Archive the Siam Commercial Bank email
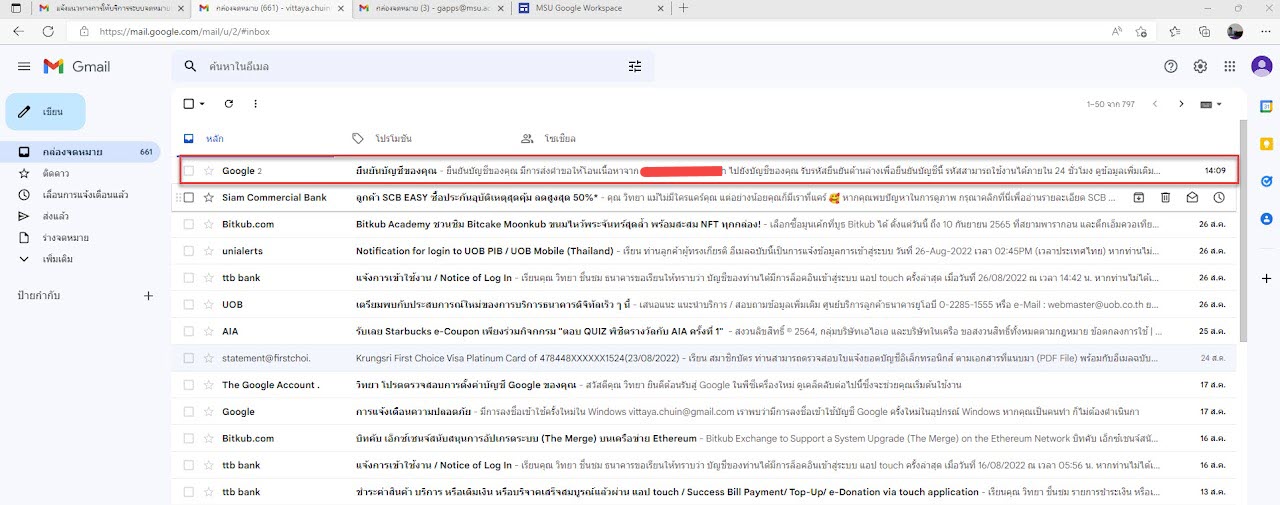The height and width of the screenshot is (505, 1280). pyautogui.click(x=1138, y=197)
